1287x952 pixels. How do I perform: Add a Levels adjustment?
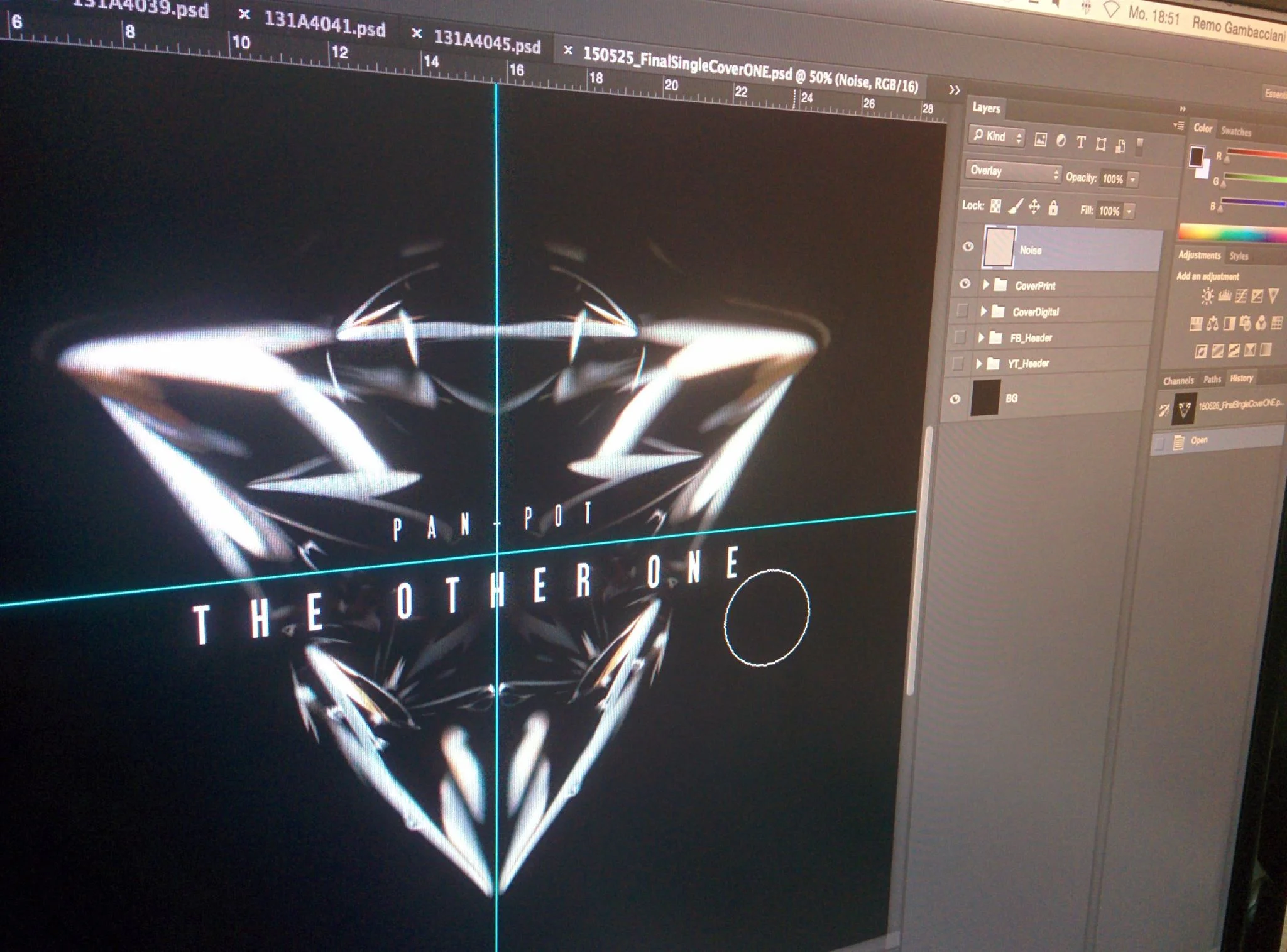(1224, 295)
